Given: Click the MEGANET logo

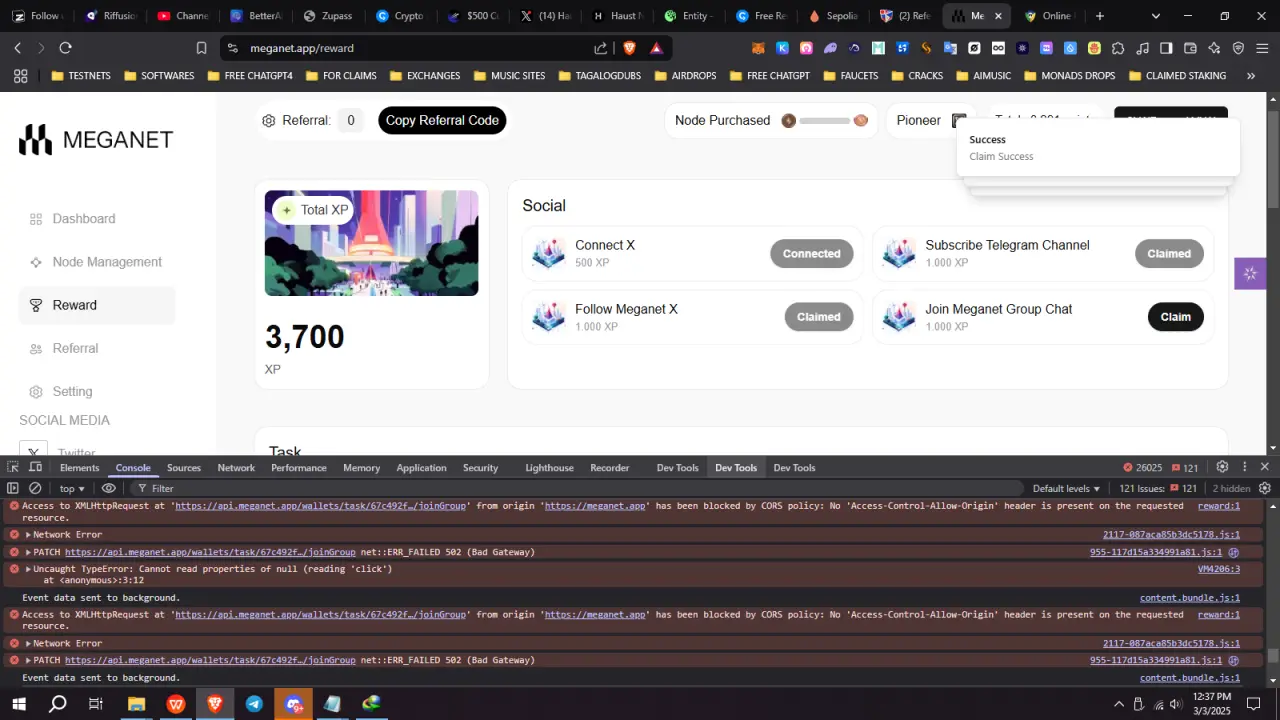Looking at the screenshot, I should point(96,140).
